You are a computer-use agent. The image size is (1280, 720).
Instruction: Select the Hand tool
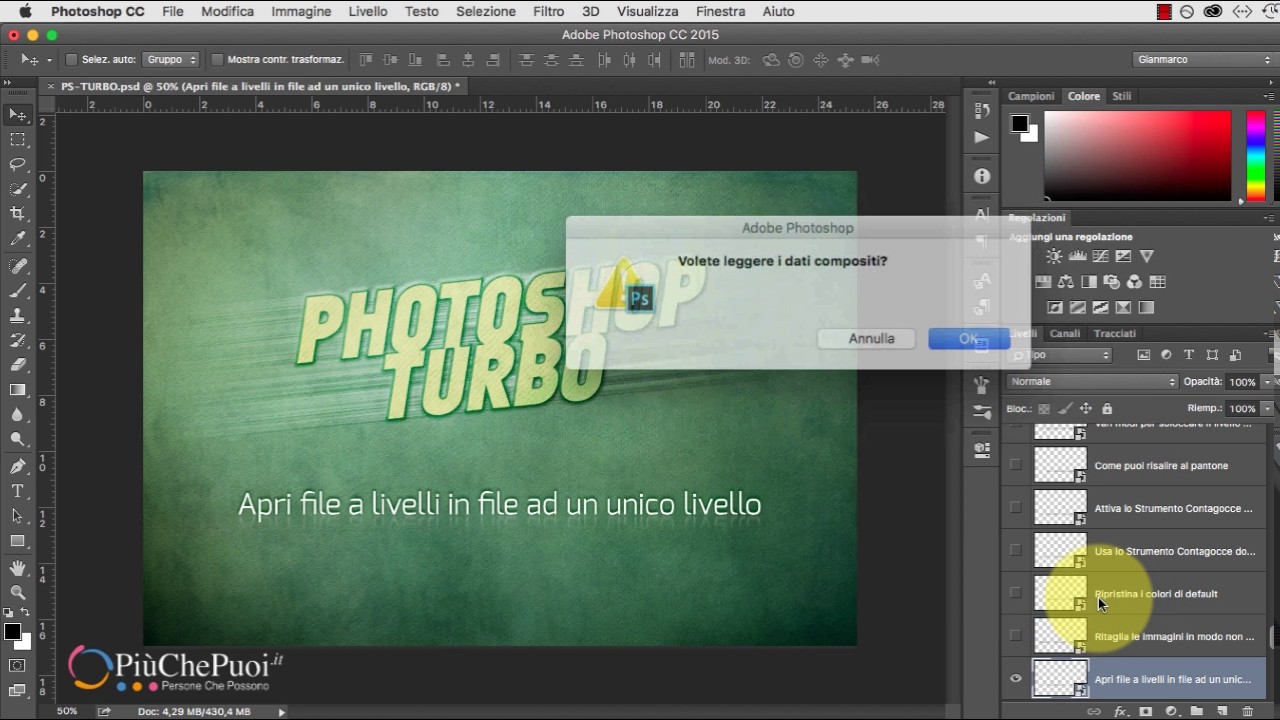click(18, 568)
